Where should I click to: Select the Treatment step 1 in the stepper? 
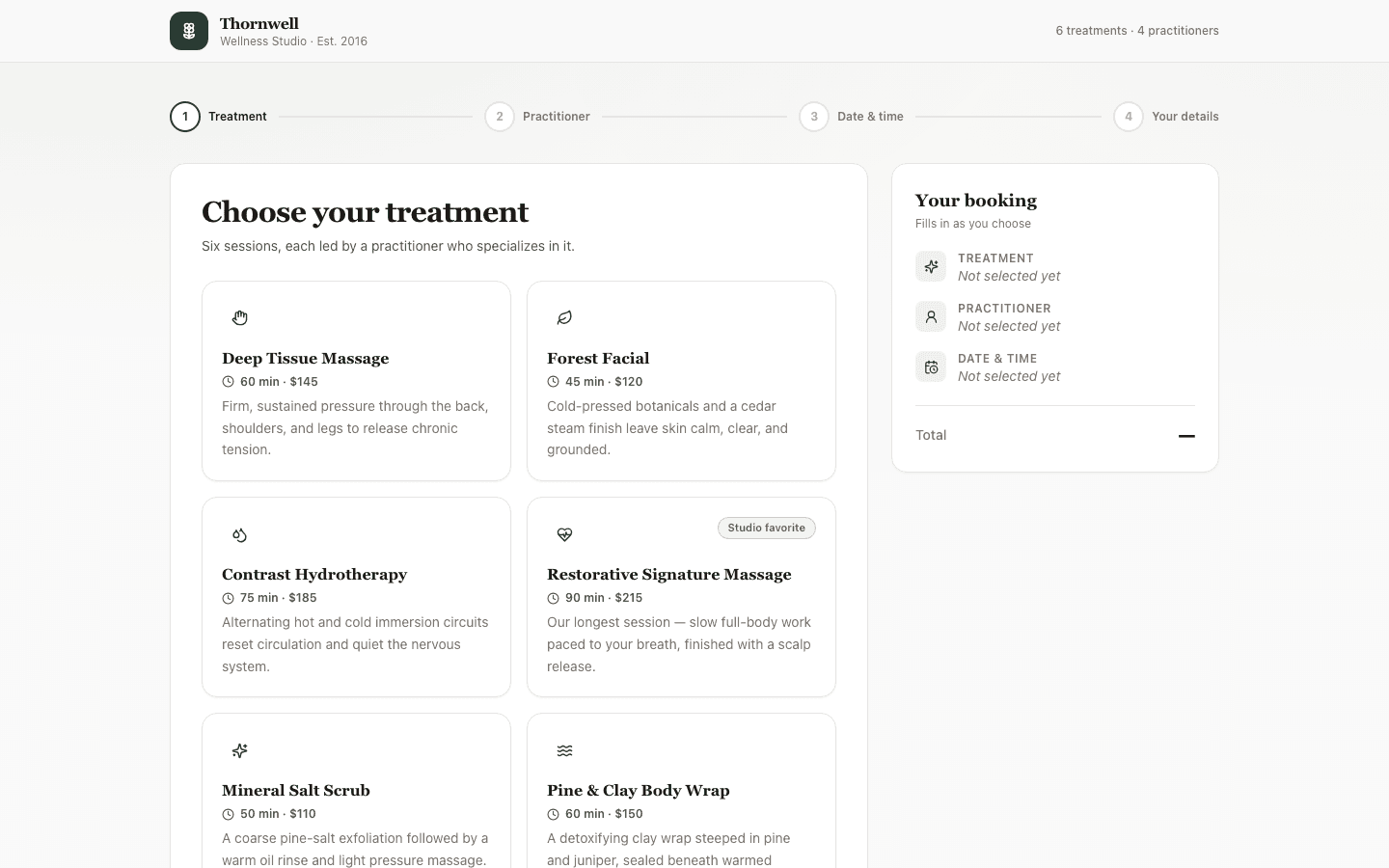tap(219, 117)
